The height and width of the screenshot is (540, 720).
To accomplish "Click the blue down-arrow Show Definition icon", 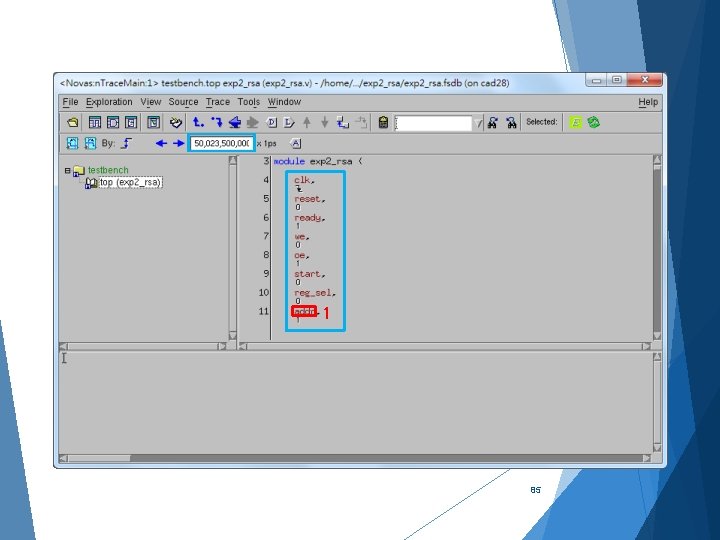I will click(217, 123).
